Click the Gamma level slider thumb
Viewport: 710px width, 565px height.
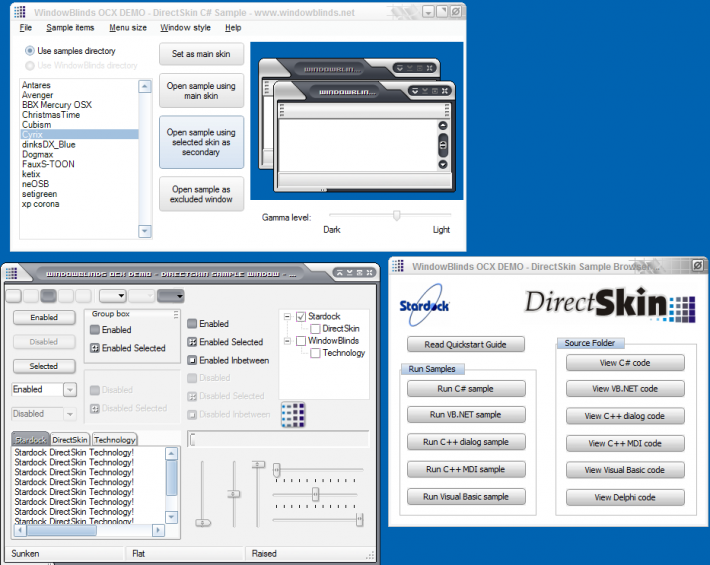(x=397, y=215)
